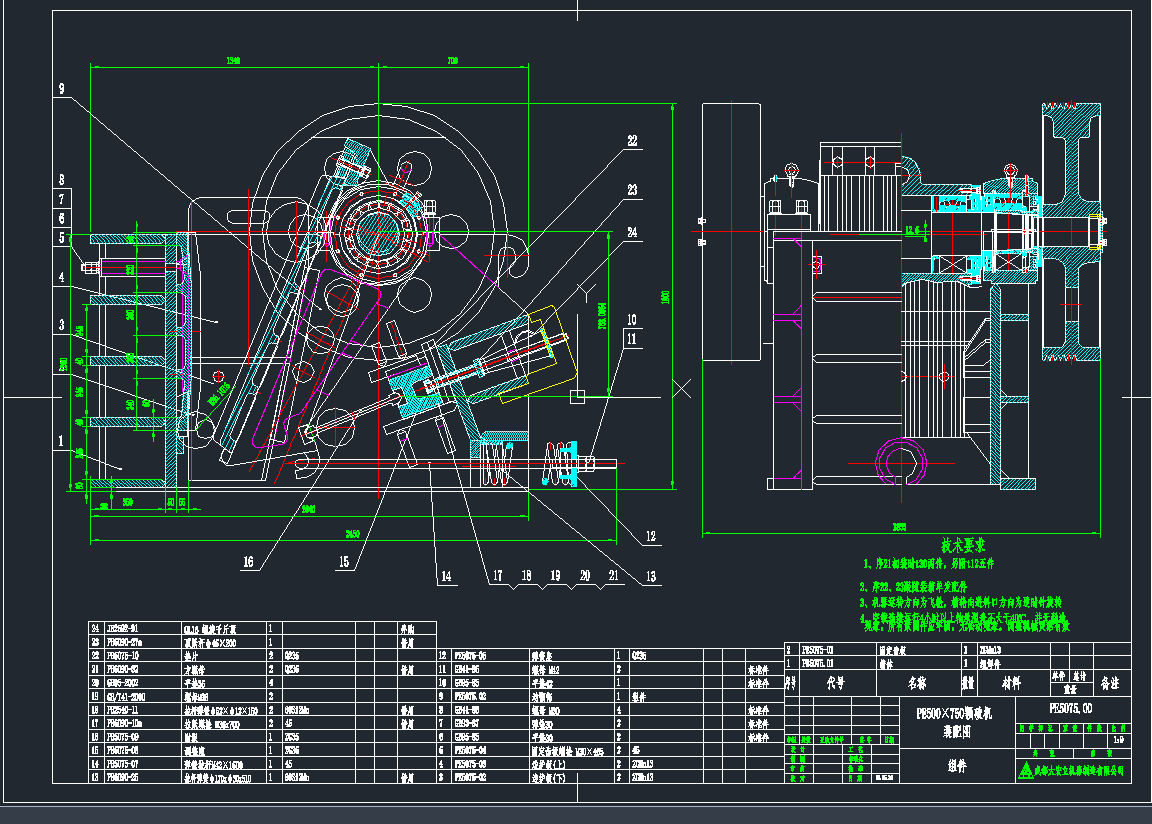
Task: Click balloon callout 22
Action: pos(632,141)
